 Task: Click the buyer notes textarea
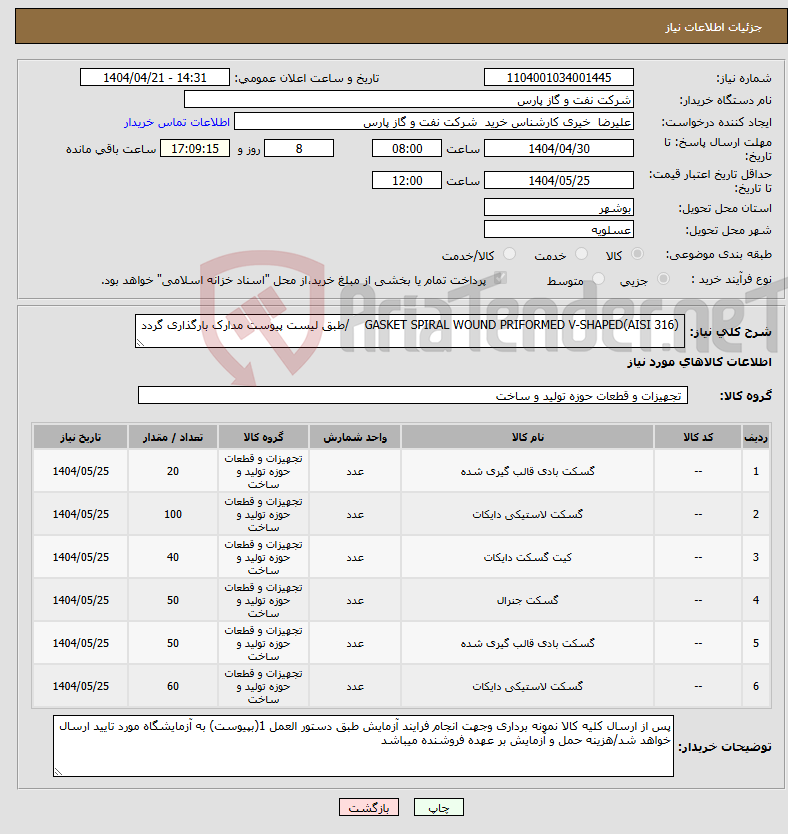(363, 746)
